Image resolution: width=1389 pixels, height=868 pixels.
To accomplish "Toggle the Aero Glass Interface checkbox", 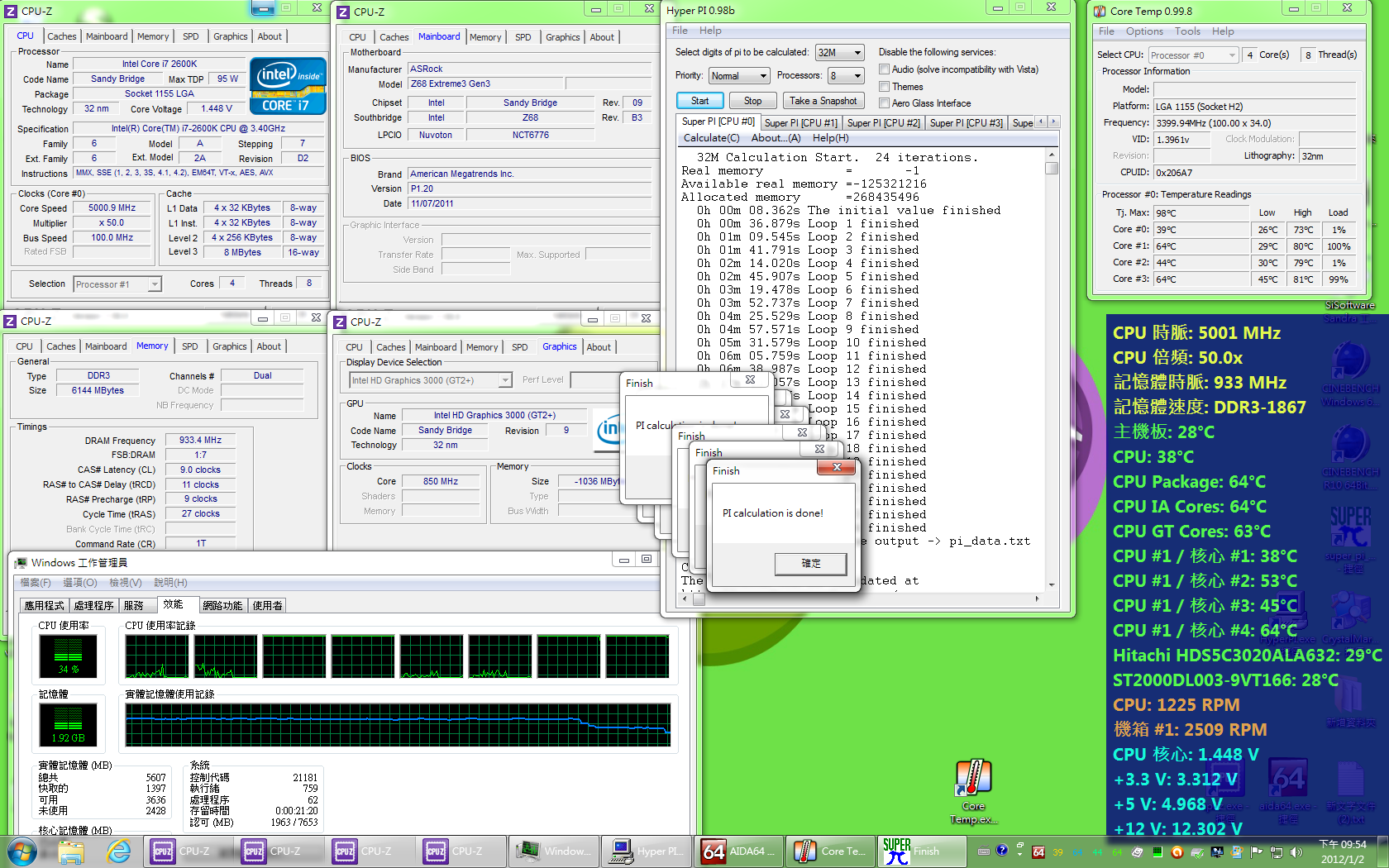I will pos(884,103).
